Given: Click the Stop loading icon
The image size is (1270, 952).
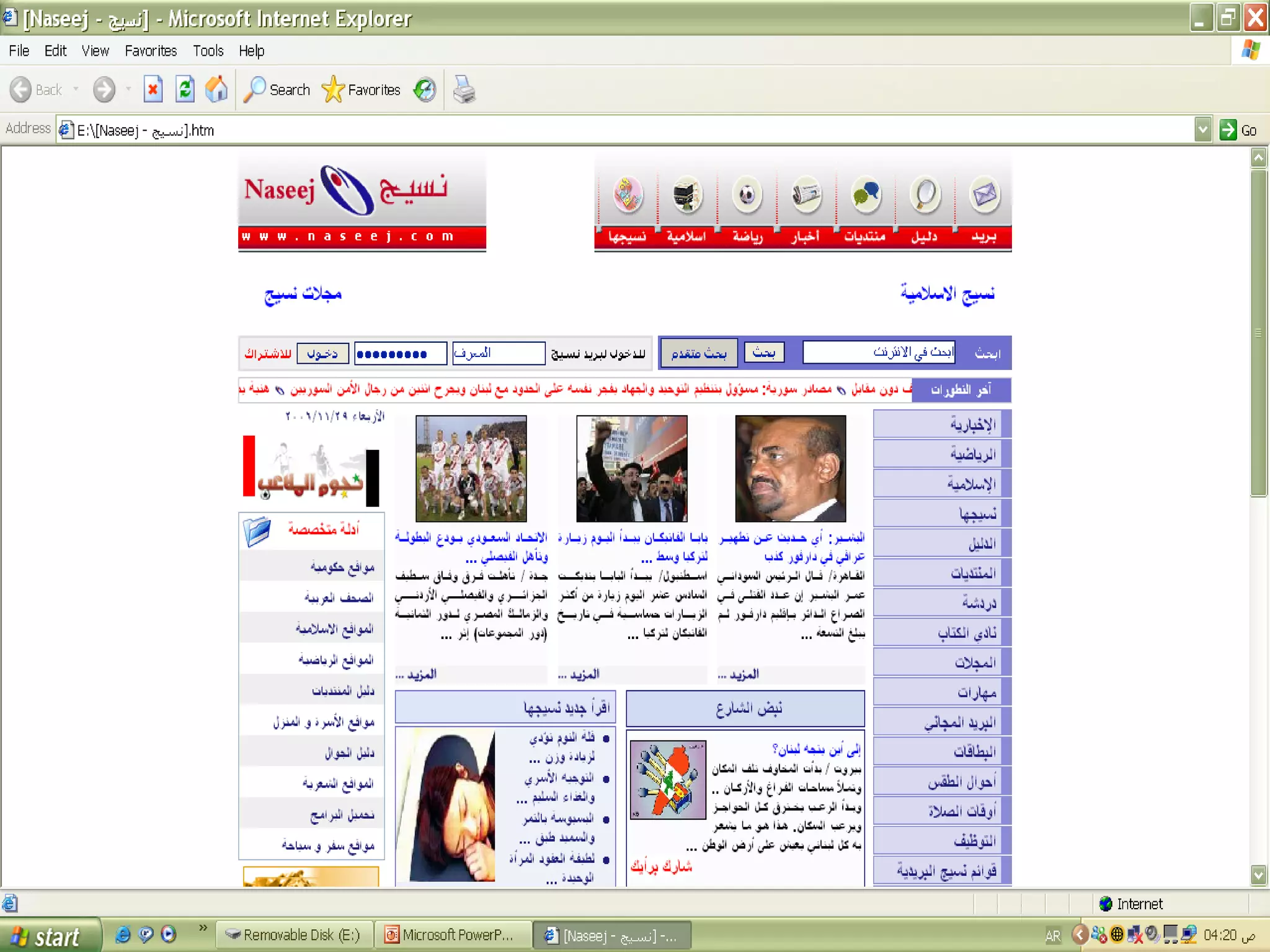Looking at the screenshot, I should tap(153, 90).
